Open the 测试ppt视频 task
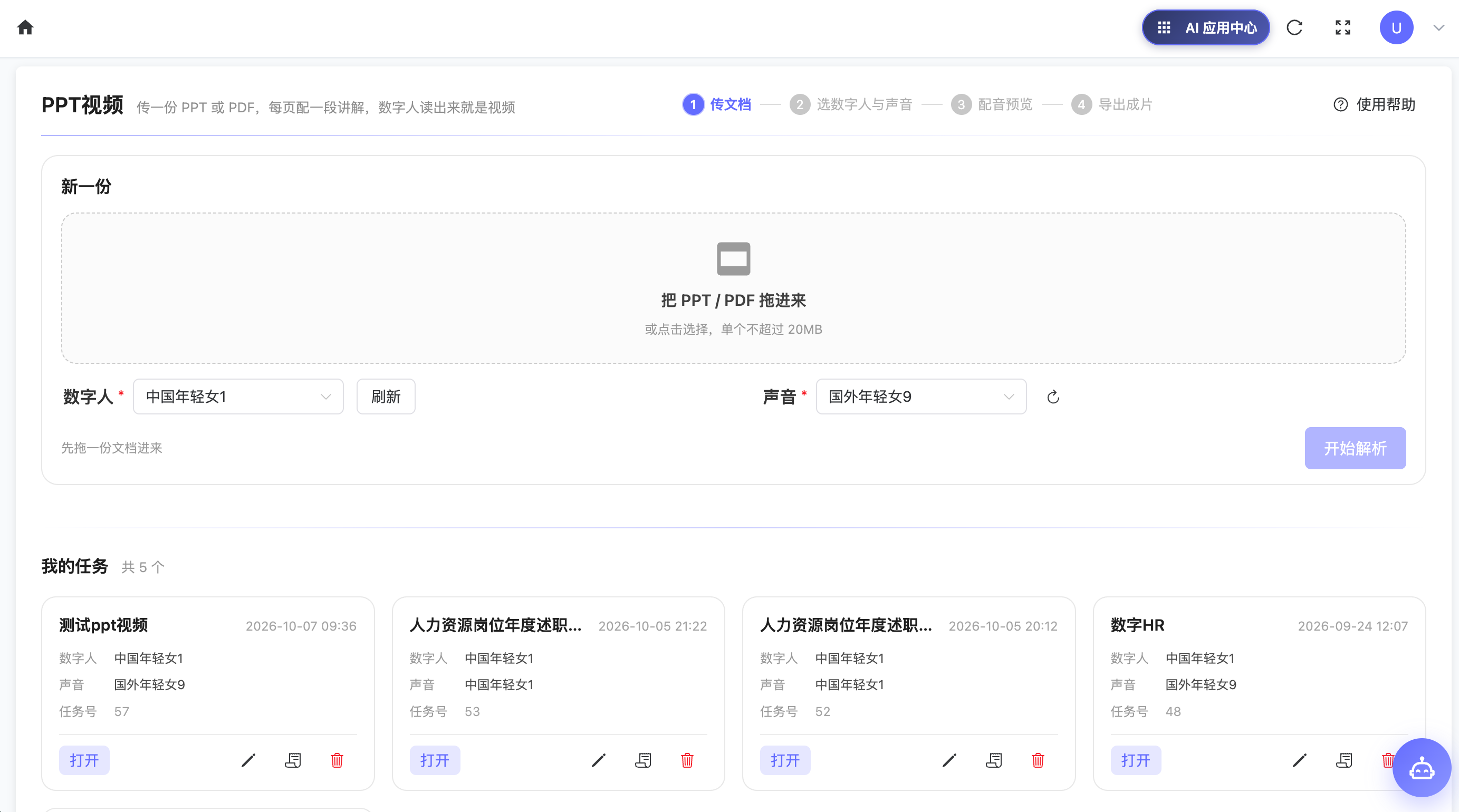Viewport: 1459px width, 812px height. pyautogui.click(x=84, y=760)
